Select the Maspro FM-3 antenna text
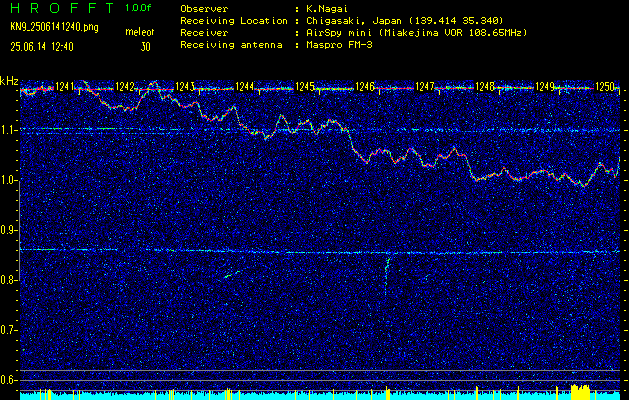629x400 pixels. (x=339, y=45)
